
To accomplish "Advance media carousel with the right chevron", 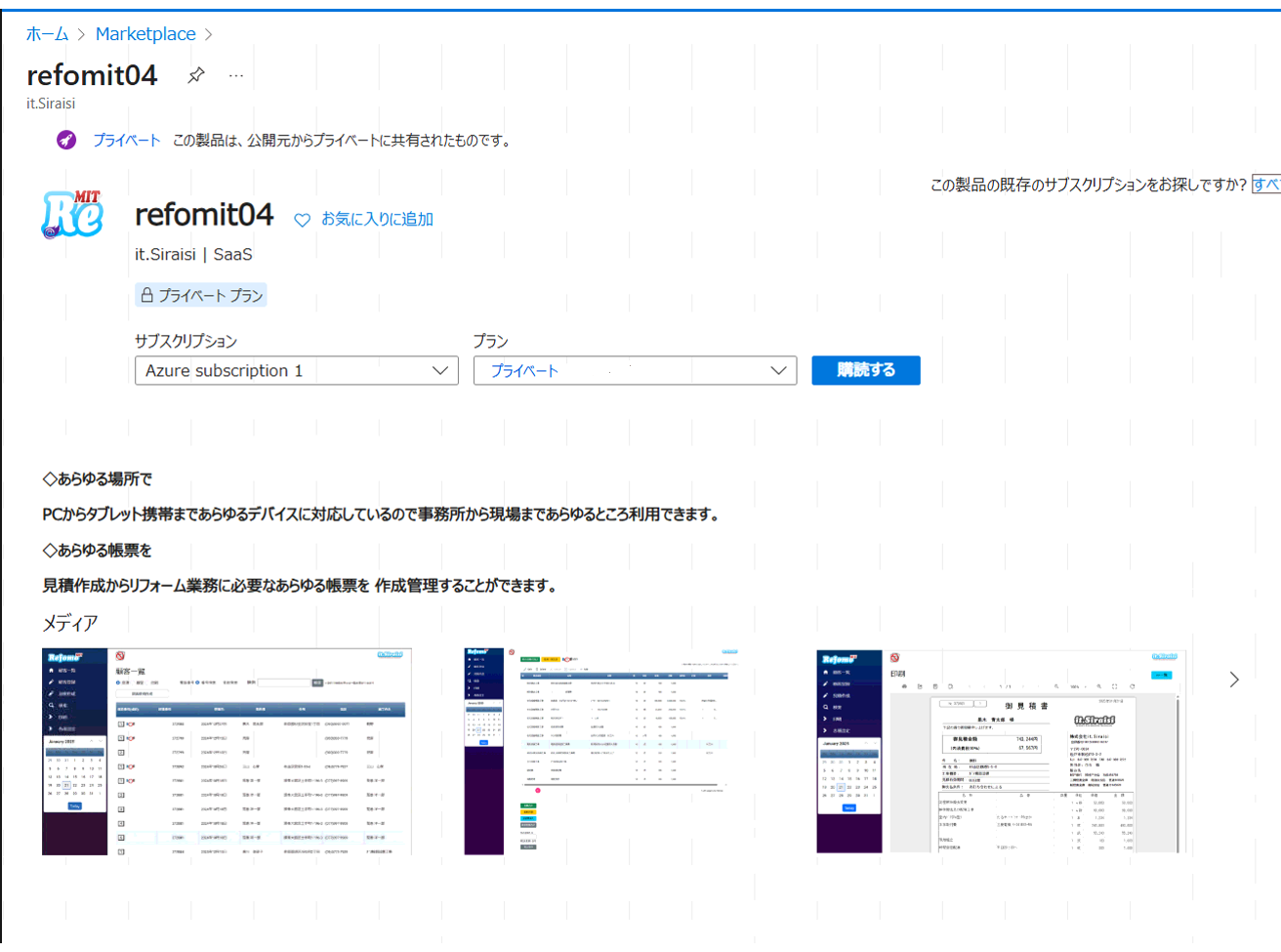I will pos(1233,680).
